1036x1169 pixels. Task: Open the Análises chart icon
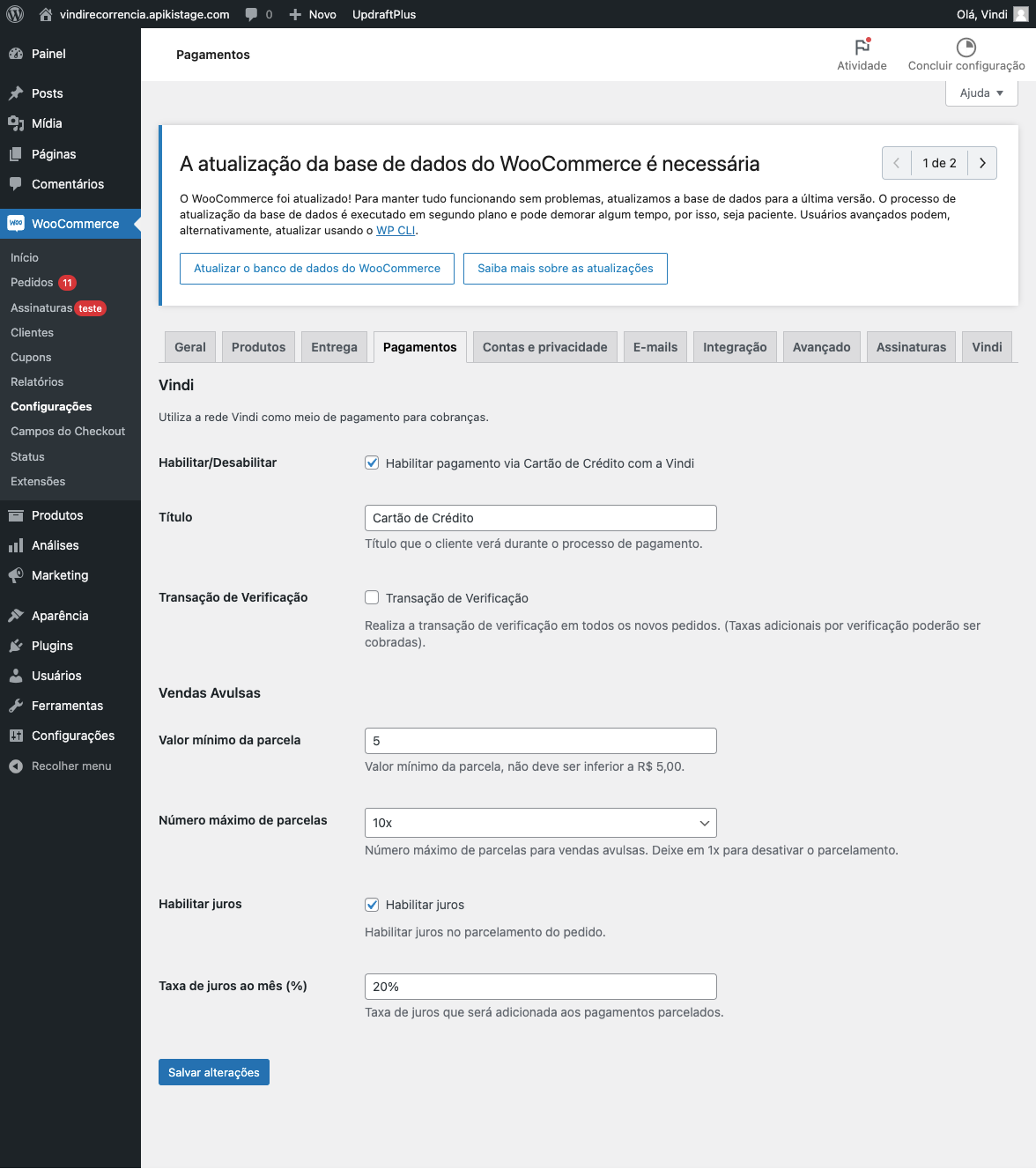coord(16,545)
